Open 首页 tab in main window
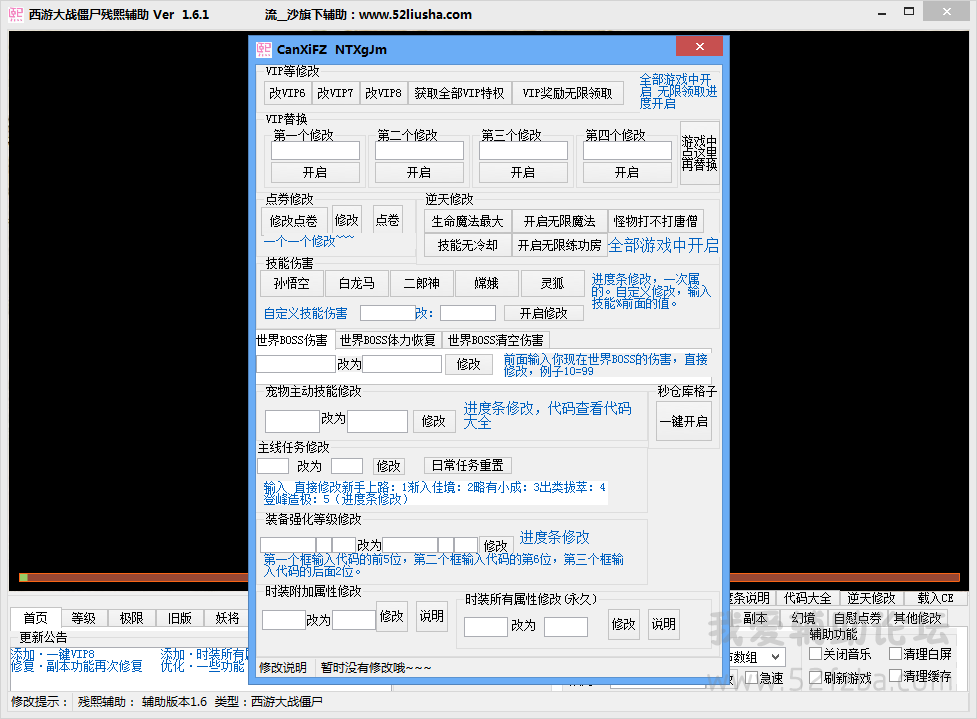Screen dimensions: 977x719 click(36, 618)
